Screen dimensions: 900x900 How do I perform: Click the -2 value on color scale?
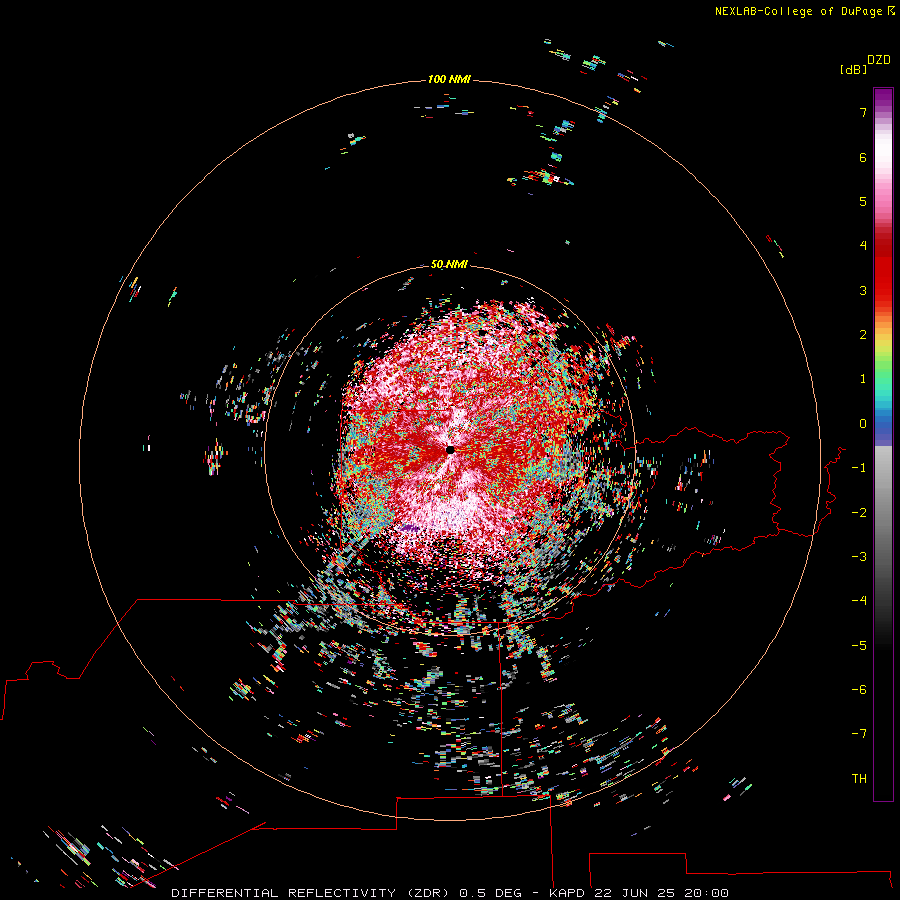pos(859,513)
